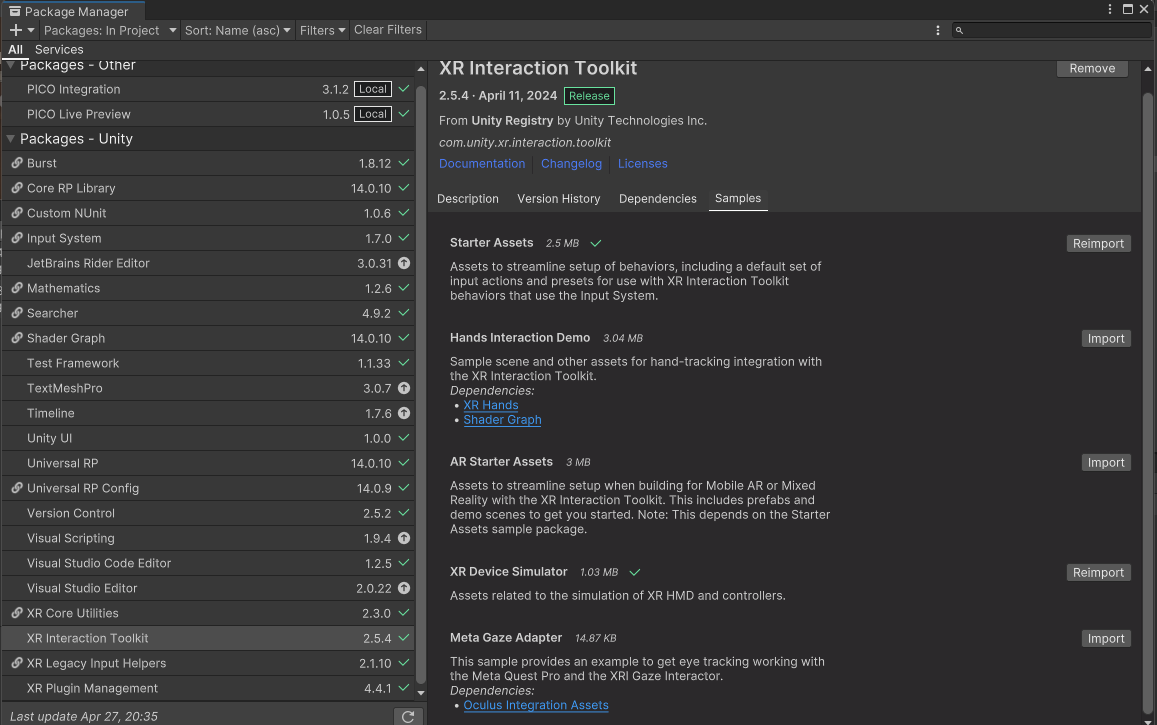Screen dimensions: 1157x725
Task: Select the XR Plugin Management package
Action: [208, 688]
